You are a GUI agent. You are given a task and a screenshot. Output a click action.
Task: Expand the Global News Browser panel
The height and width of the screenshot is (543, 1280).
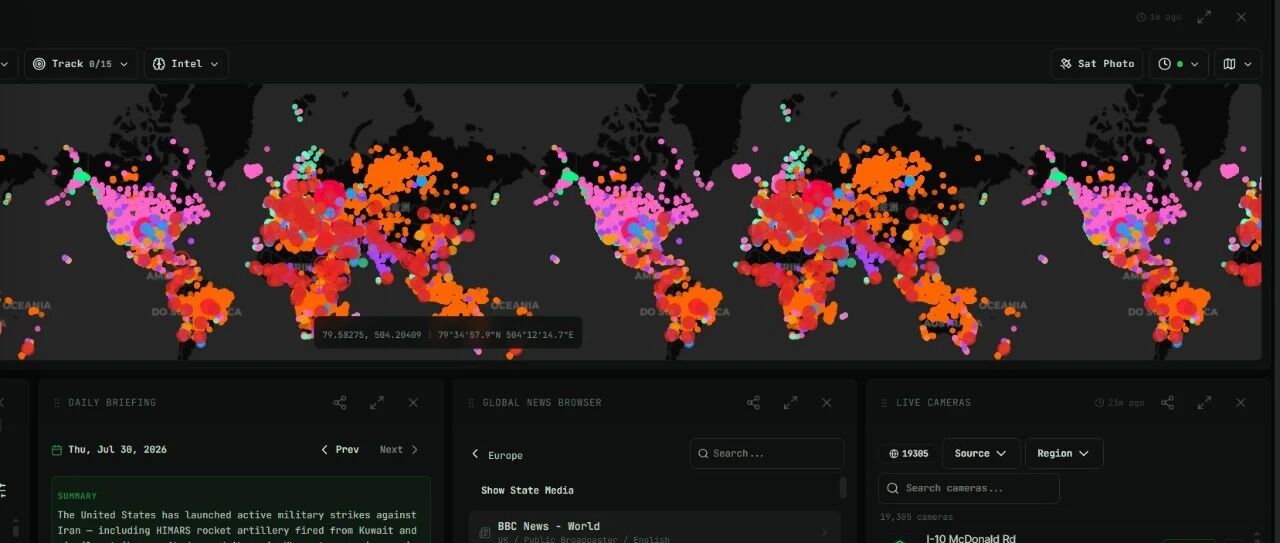tap(790, 402)
